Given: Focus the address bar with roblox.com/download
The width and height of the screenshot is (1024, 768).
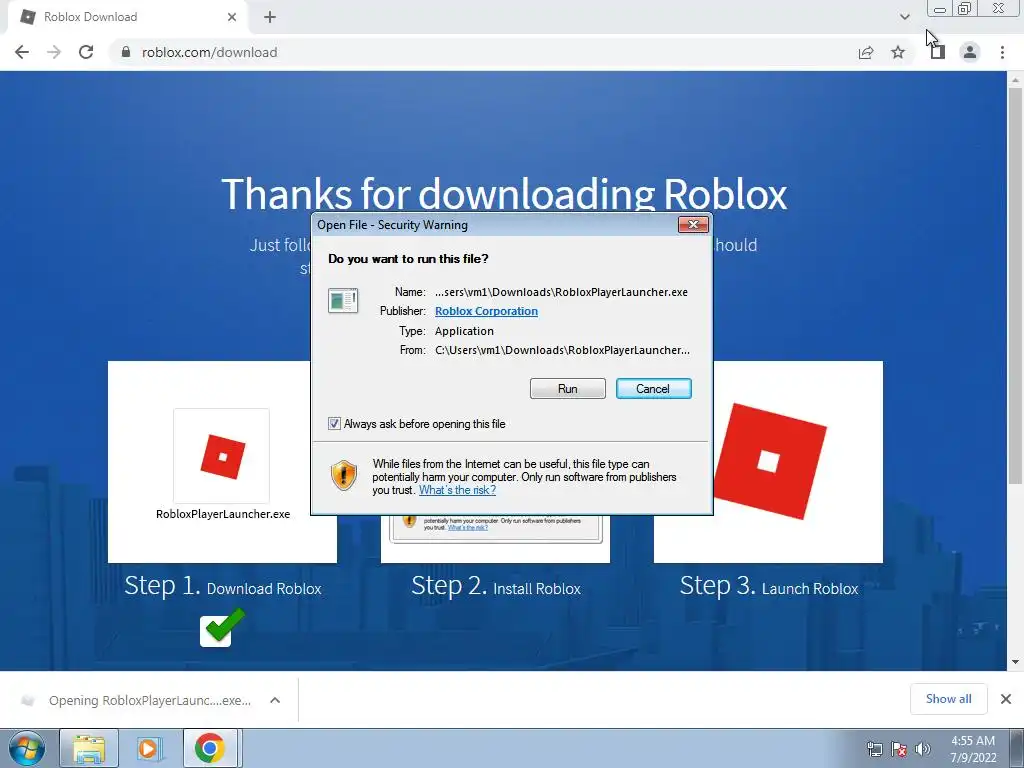Looking at the screenshot, I should 483,52.
